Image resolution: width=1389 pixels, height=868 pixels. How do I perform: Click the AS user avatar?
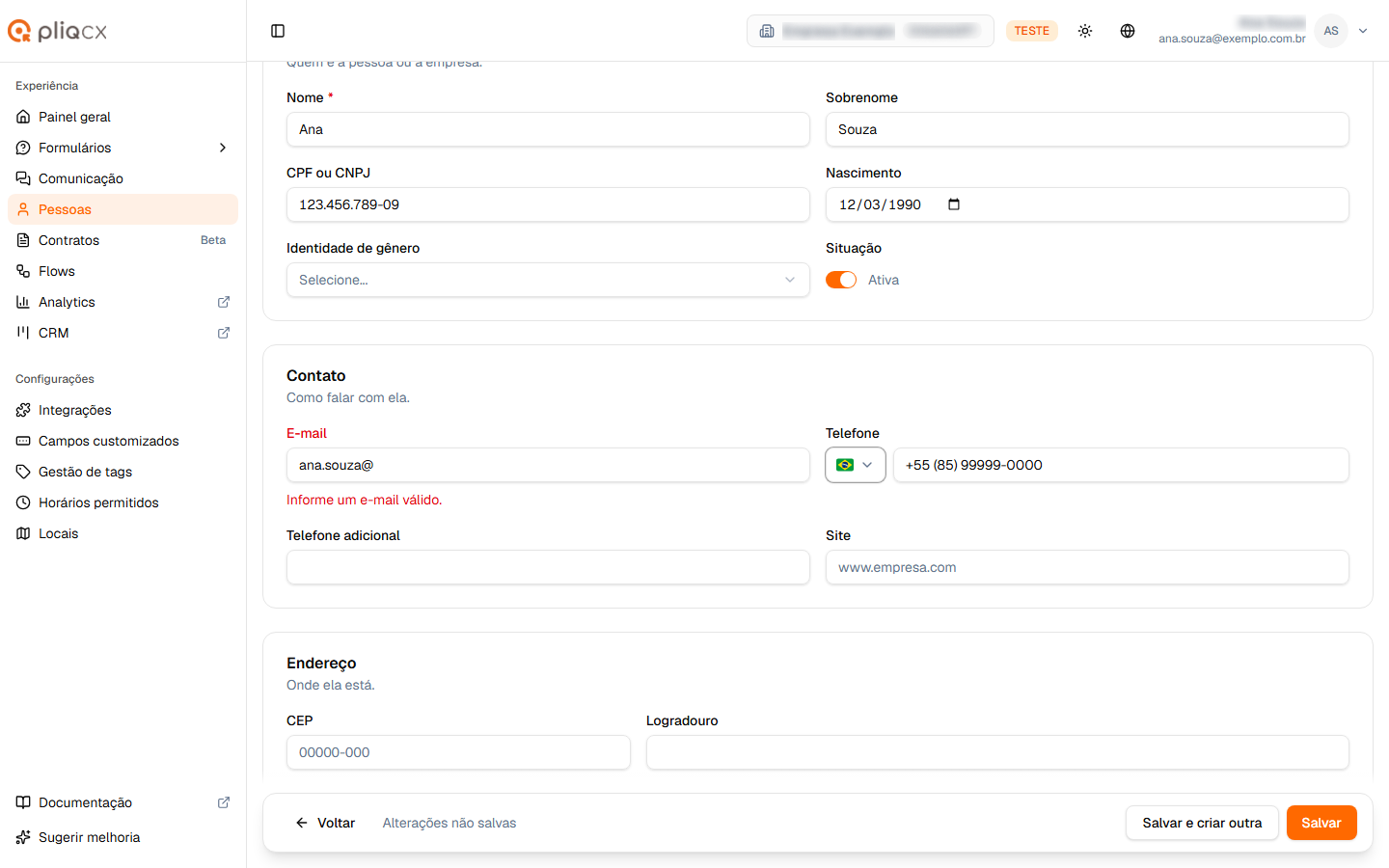coord(1331,31)
